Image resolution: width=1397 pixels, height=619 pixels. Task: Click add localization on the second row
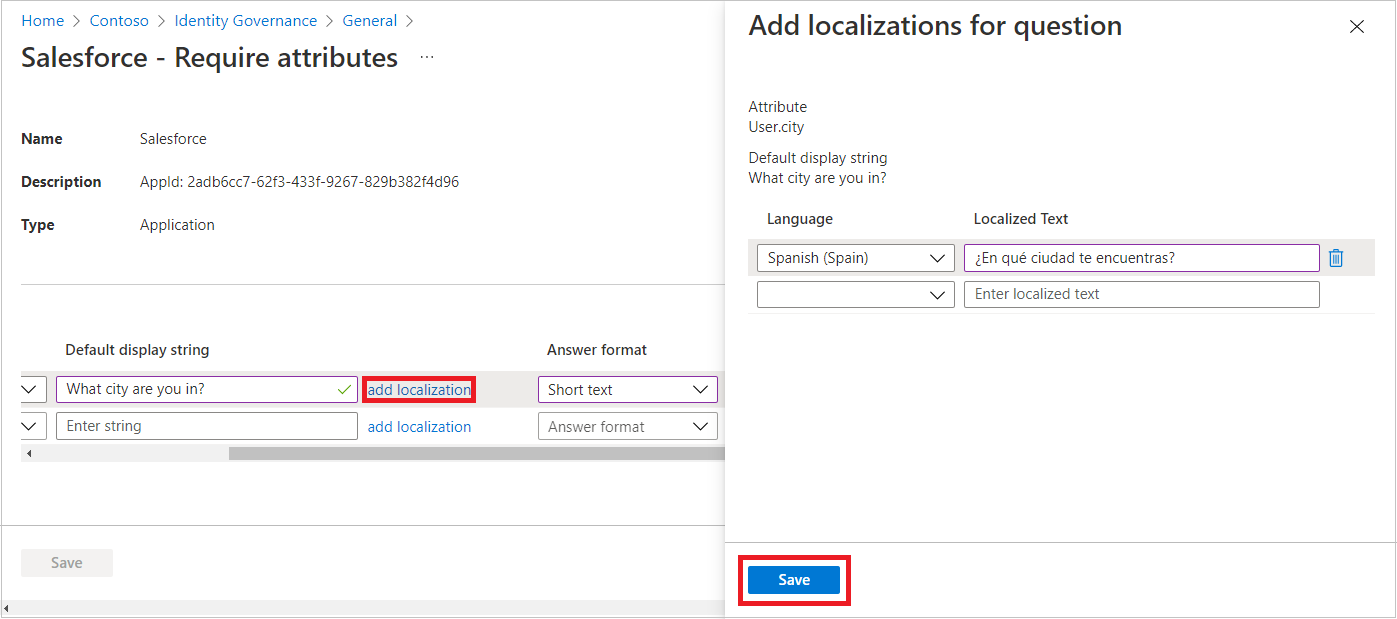click(x=419, y=425)
